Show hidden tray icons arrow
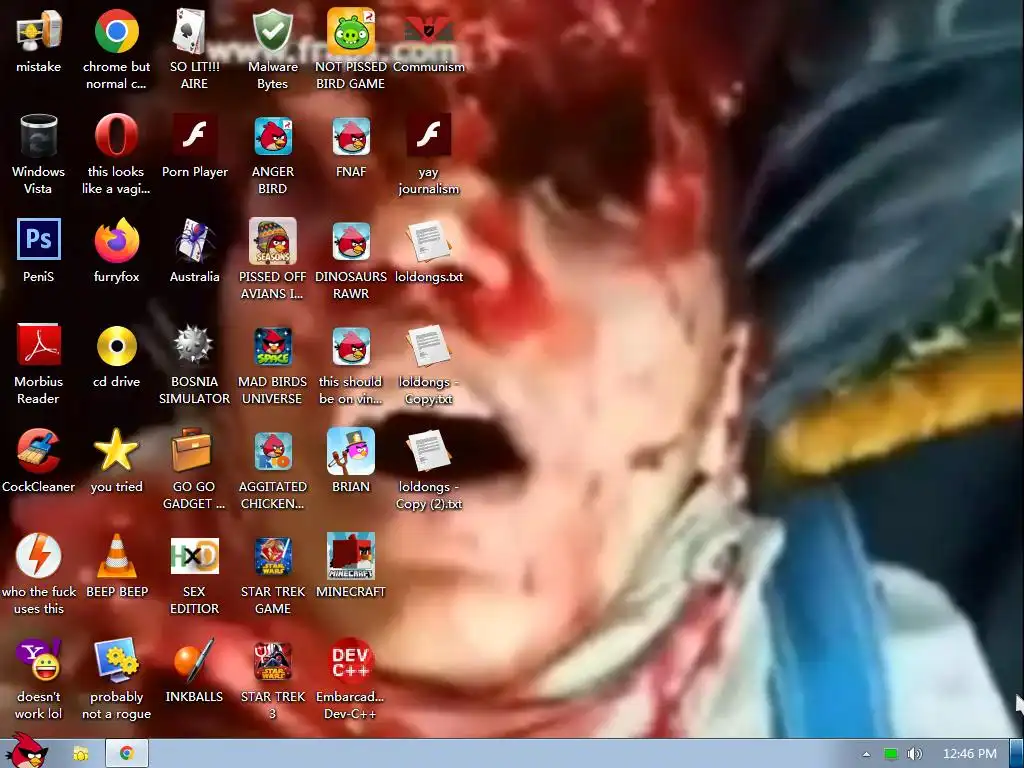Image resolution: width=1024 pixels, height=768 pixels. [x=867, y=754]
